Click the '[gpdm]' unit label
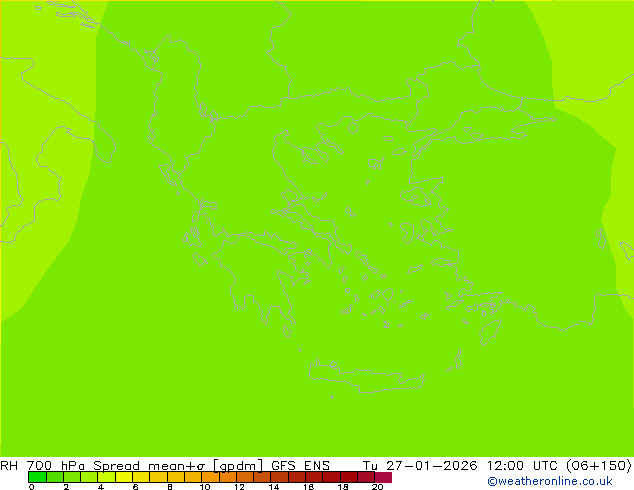 tap(238, 466)
